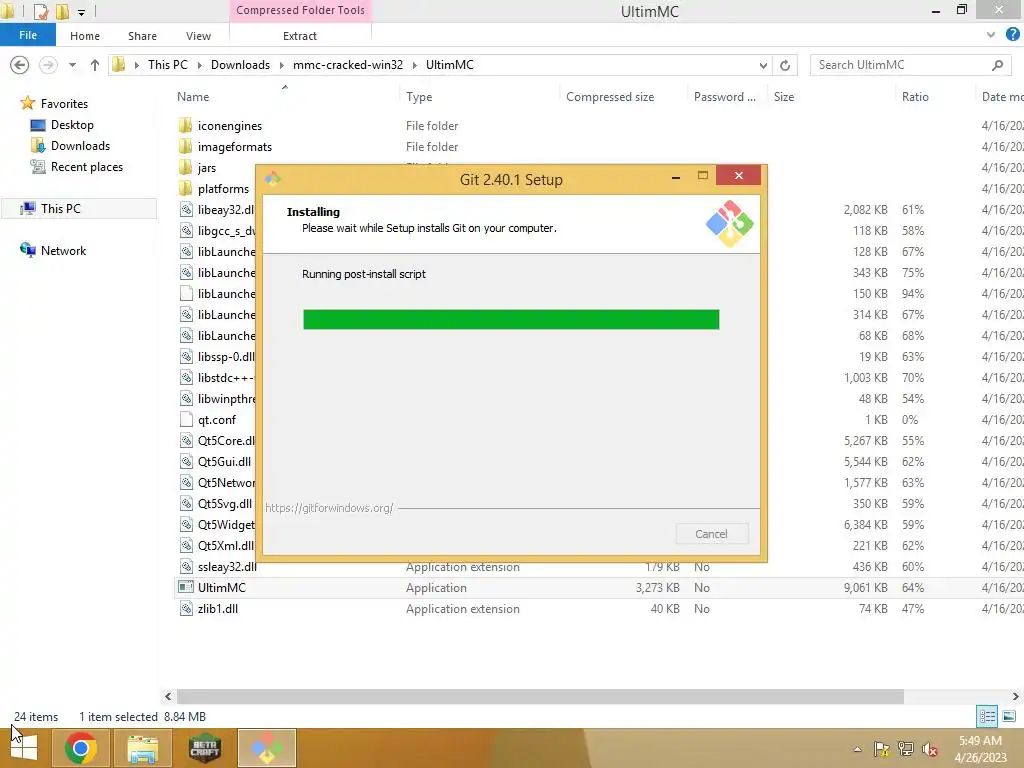Click New folder quick access icon

(x=62, y=11)
